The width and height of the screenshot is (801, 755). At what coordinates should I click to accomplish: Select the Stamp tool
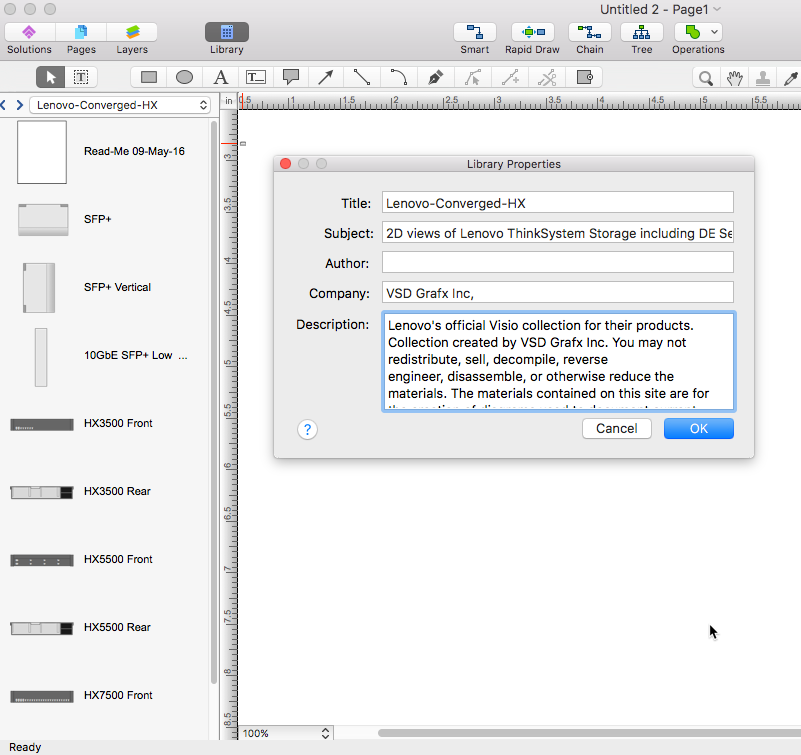(x=763, y=78)
